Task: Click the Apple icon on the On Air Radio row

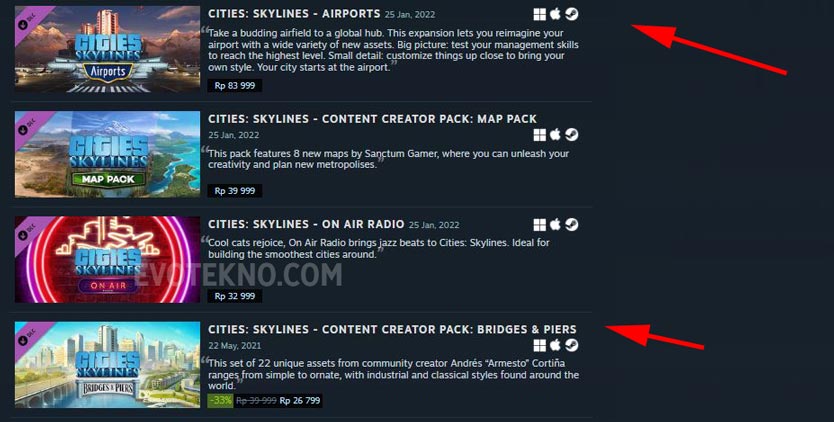Action: [x=555, y=224]
